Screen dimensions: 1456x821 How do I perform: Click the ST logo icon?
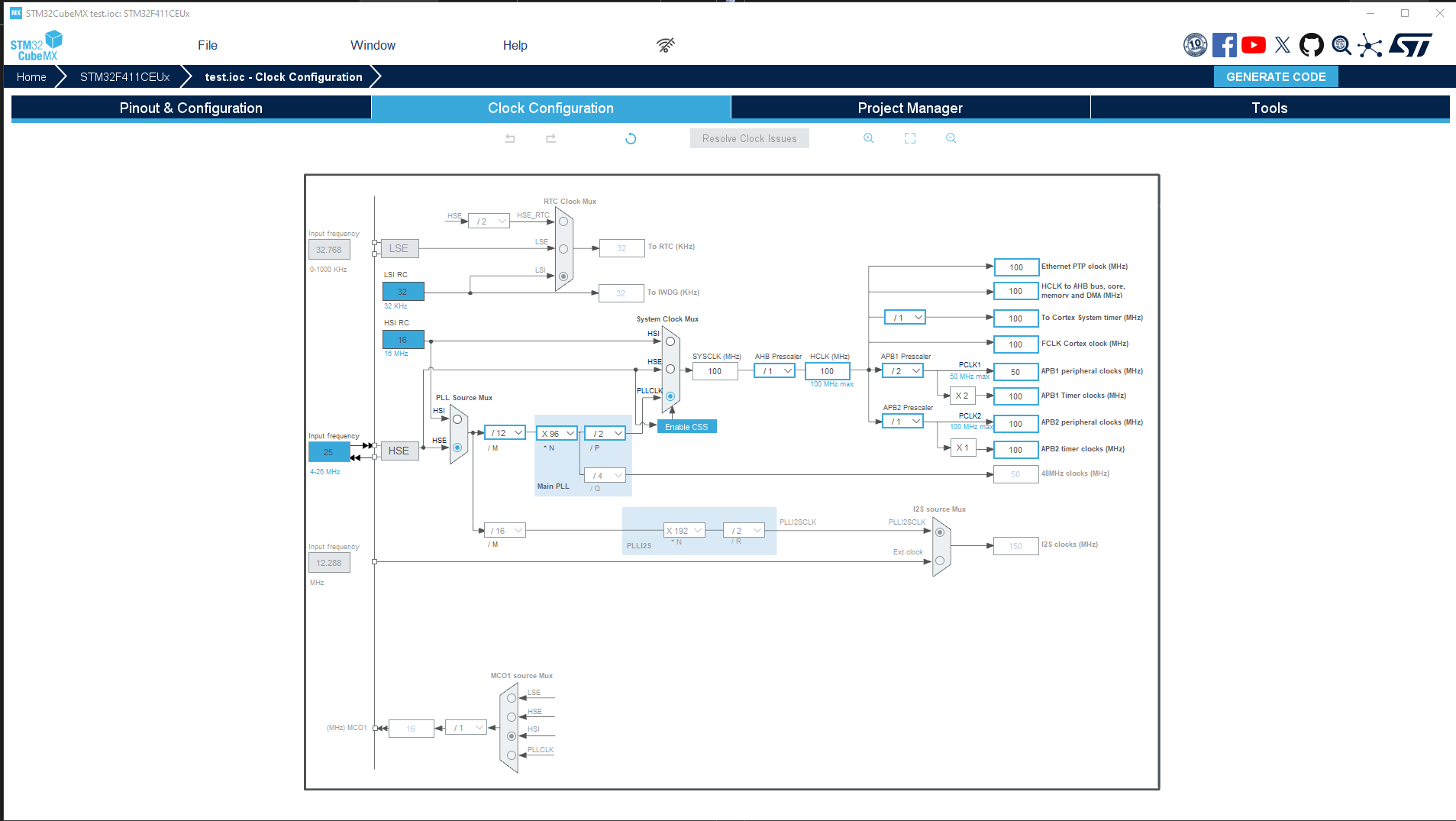pos(1411,45)
